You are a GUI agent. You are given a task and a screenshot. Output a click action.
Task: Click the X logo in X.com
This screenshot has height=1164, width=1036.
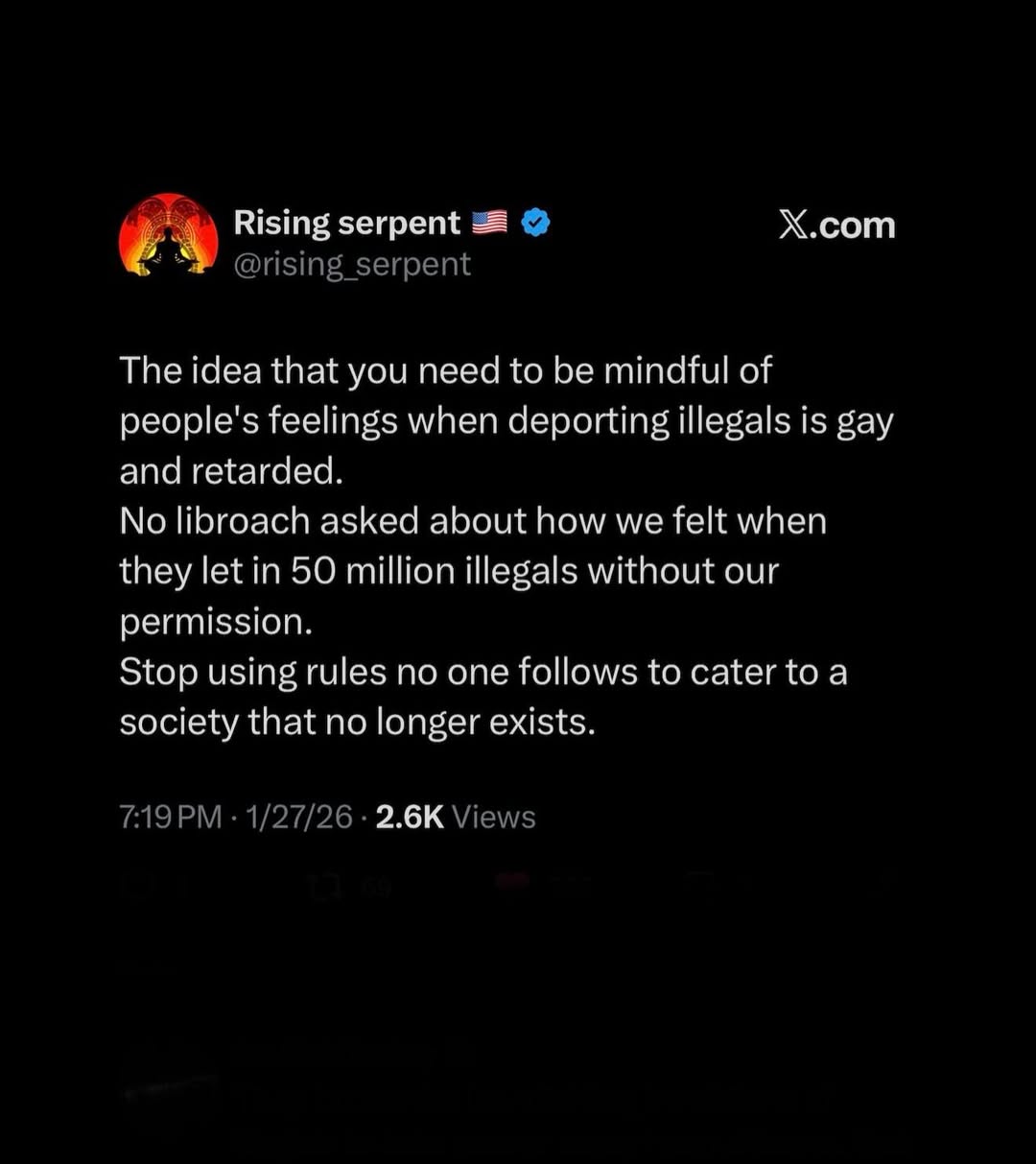[792, 225]
